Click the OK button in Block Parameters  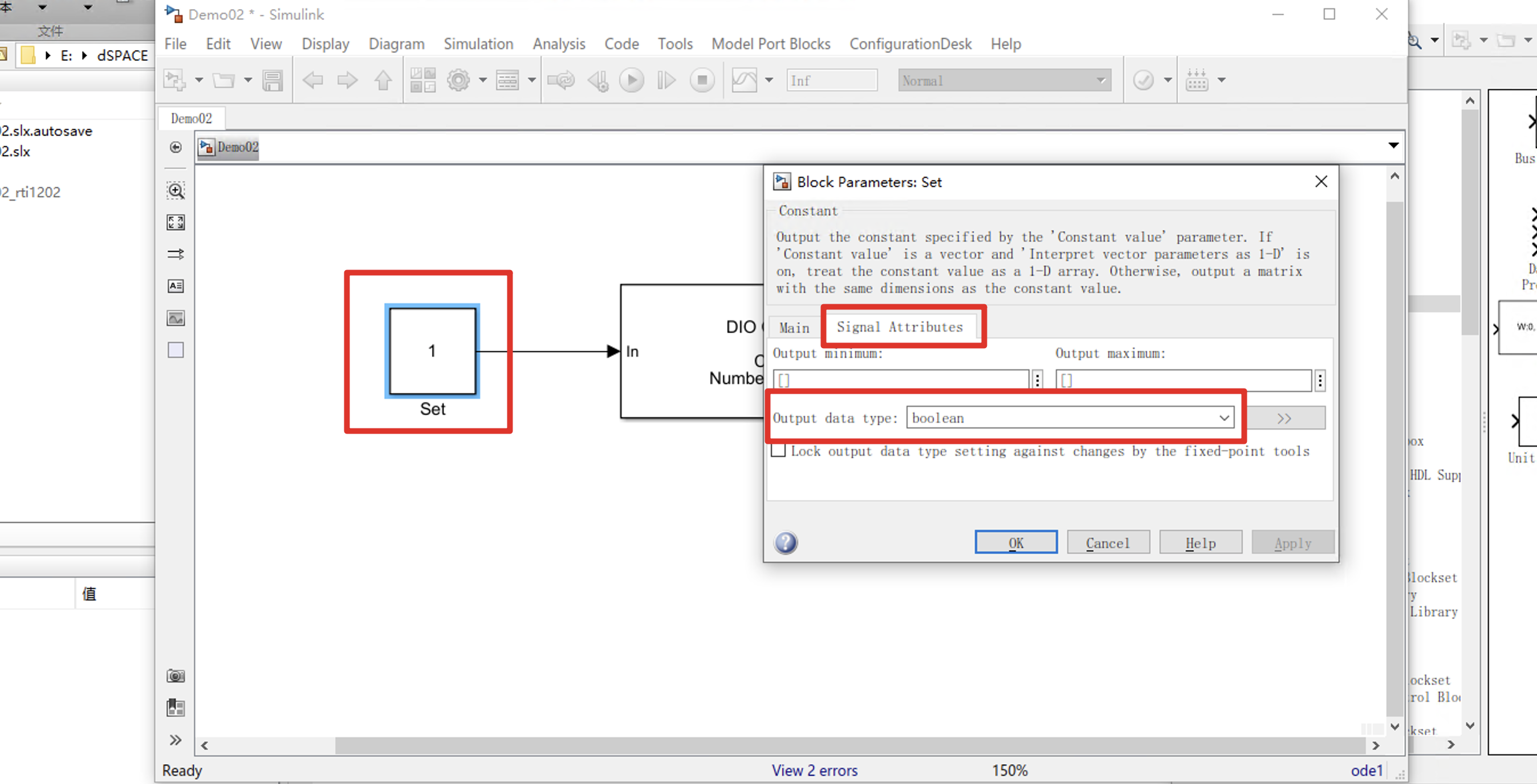pyautogui.click(x=1015, y=542)
